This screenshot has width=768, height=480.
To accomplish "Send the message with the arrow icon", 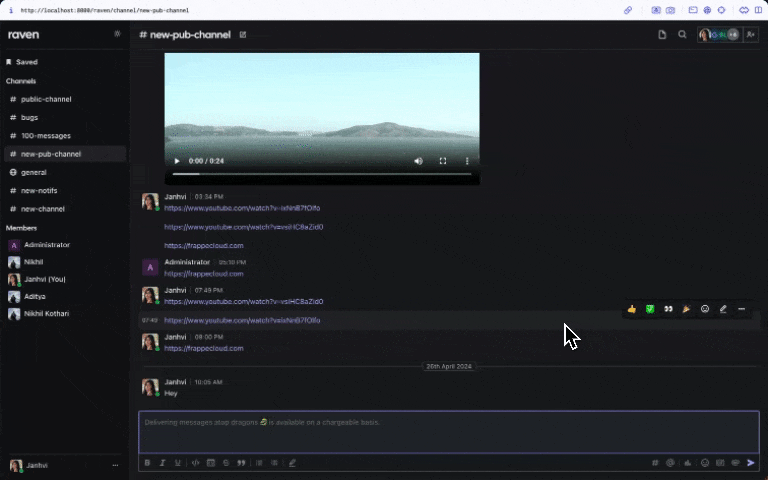I will [751, 463].
